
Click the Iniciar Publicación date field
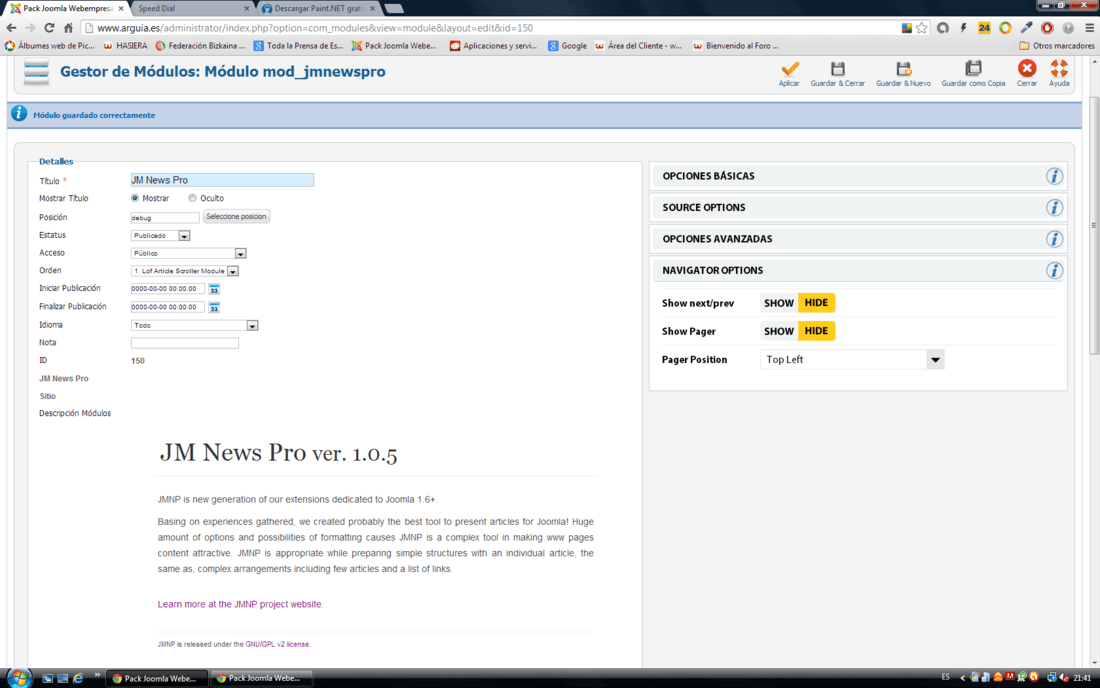point(168,289)
